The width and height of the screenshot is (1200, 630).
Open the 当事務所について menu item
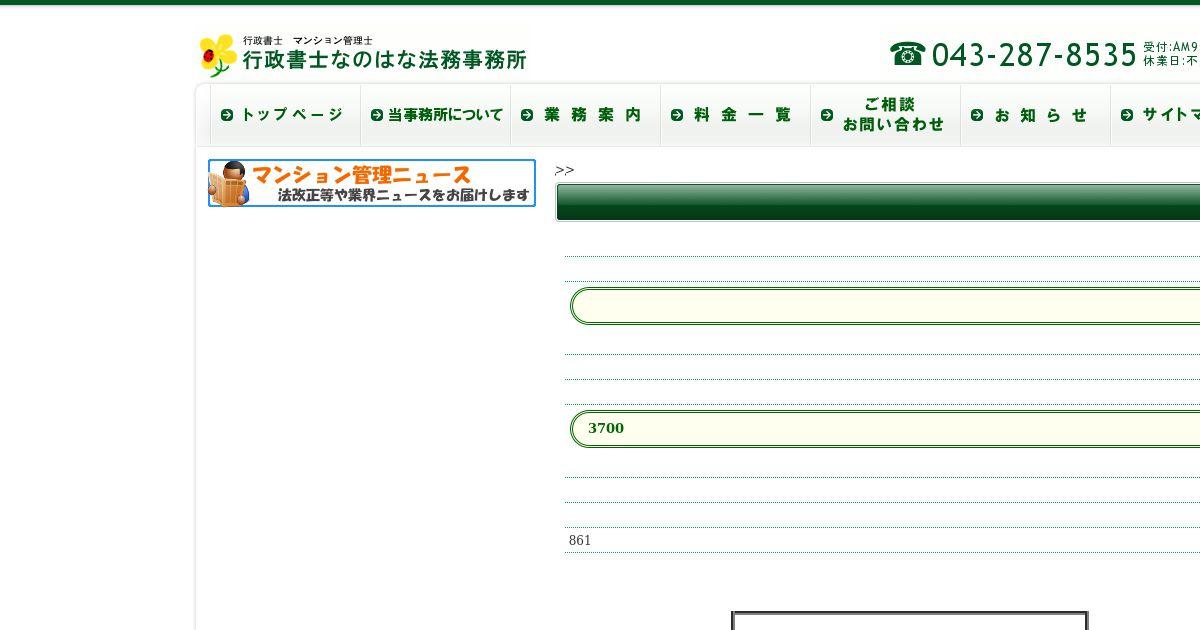click(x=436, y=115)
